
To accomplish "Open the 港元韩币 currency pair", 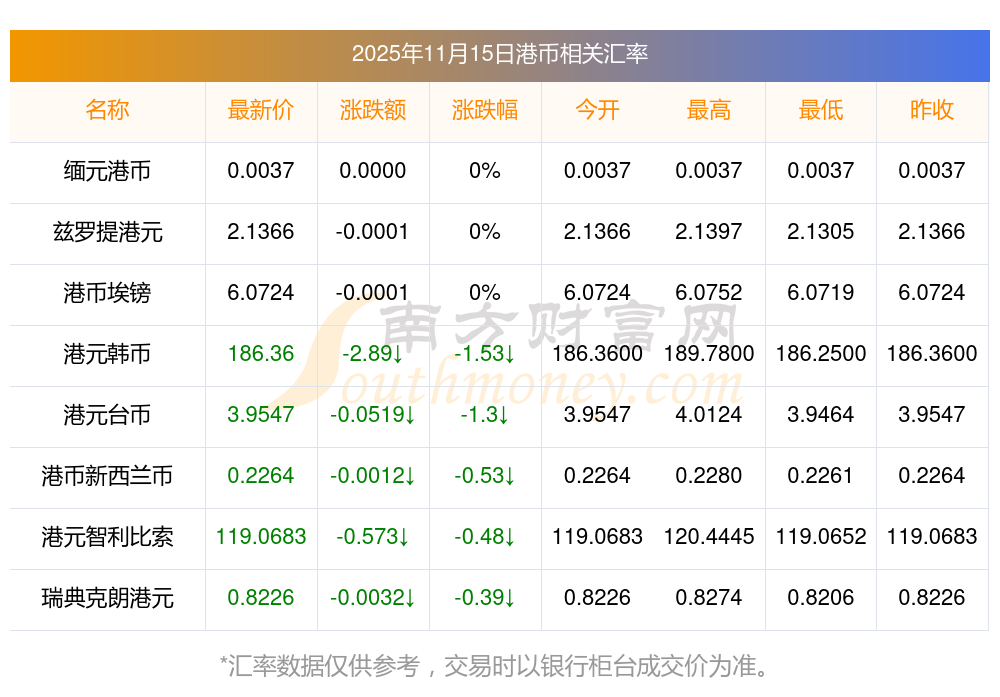I will [107, 354].
